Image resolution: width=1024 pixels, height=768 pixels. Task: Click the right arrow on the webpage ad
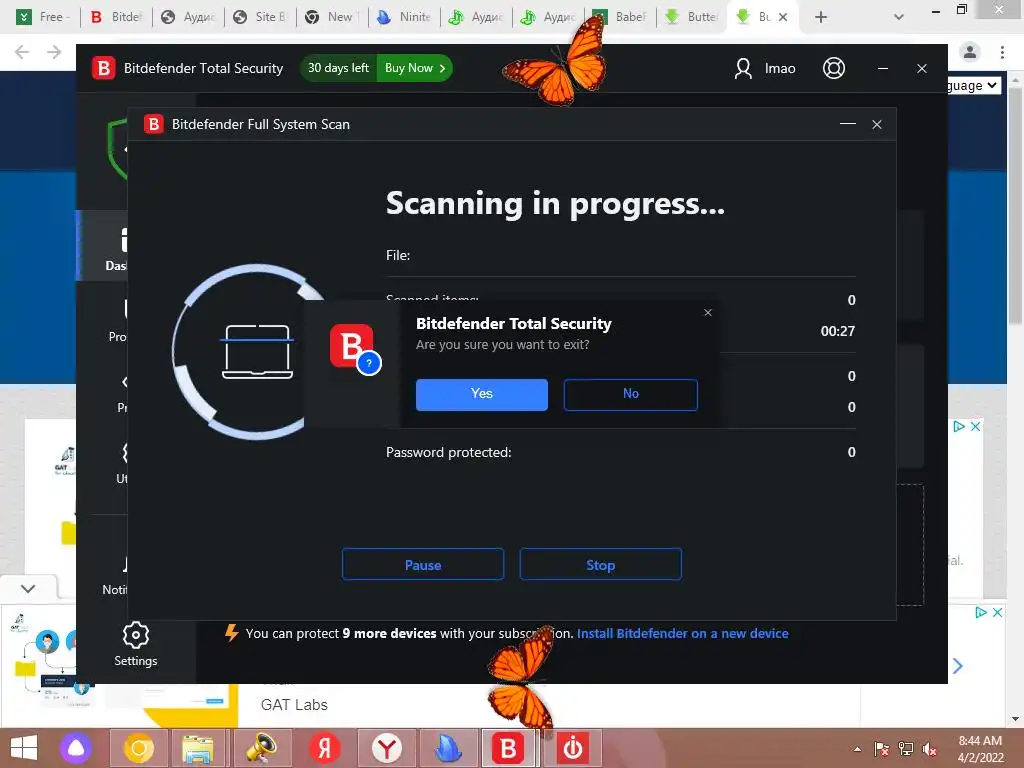pos(957,666)
